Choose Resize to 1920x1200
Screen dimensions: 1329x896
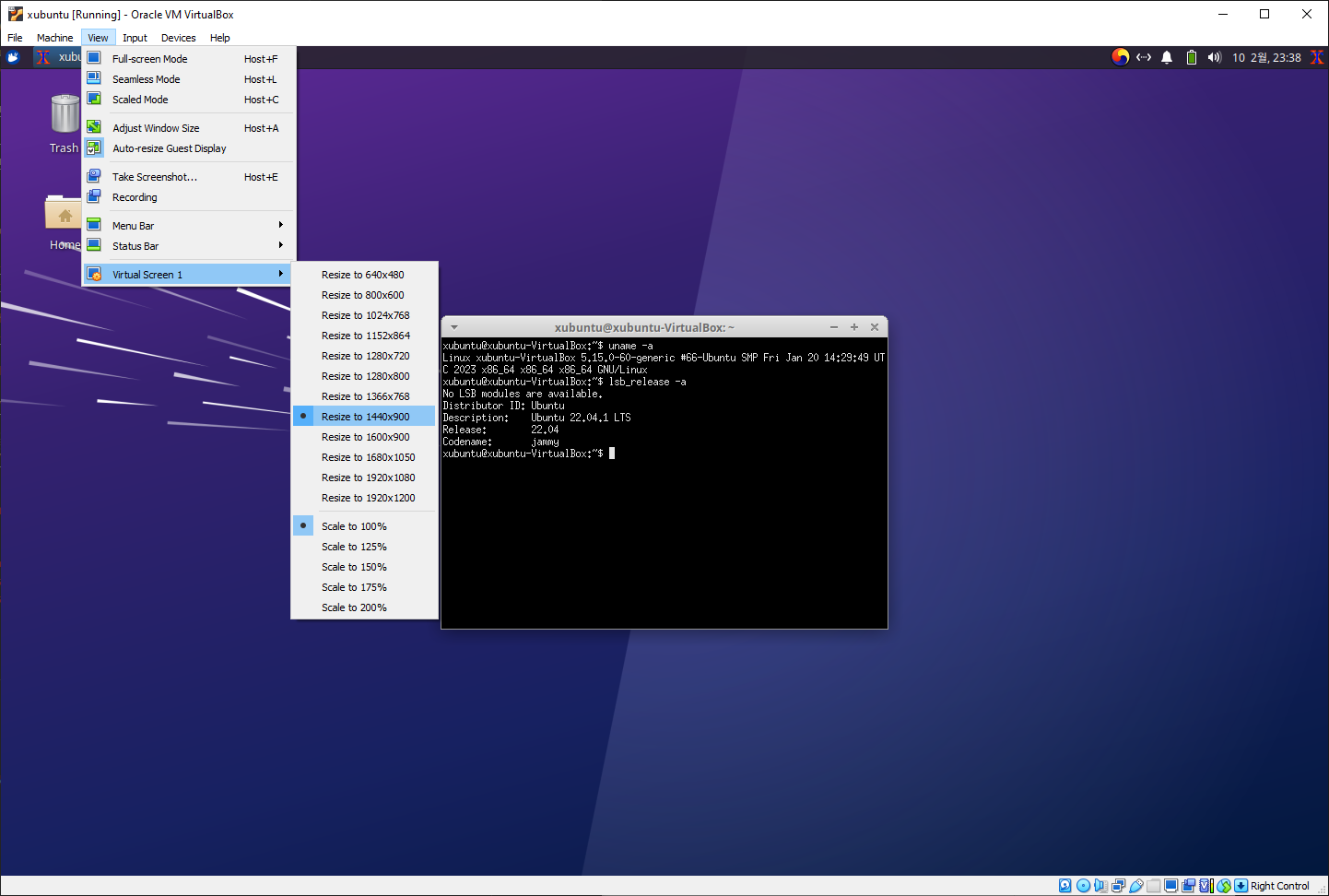point(364,498)
